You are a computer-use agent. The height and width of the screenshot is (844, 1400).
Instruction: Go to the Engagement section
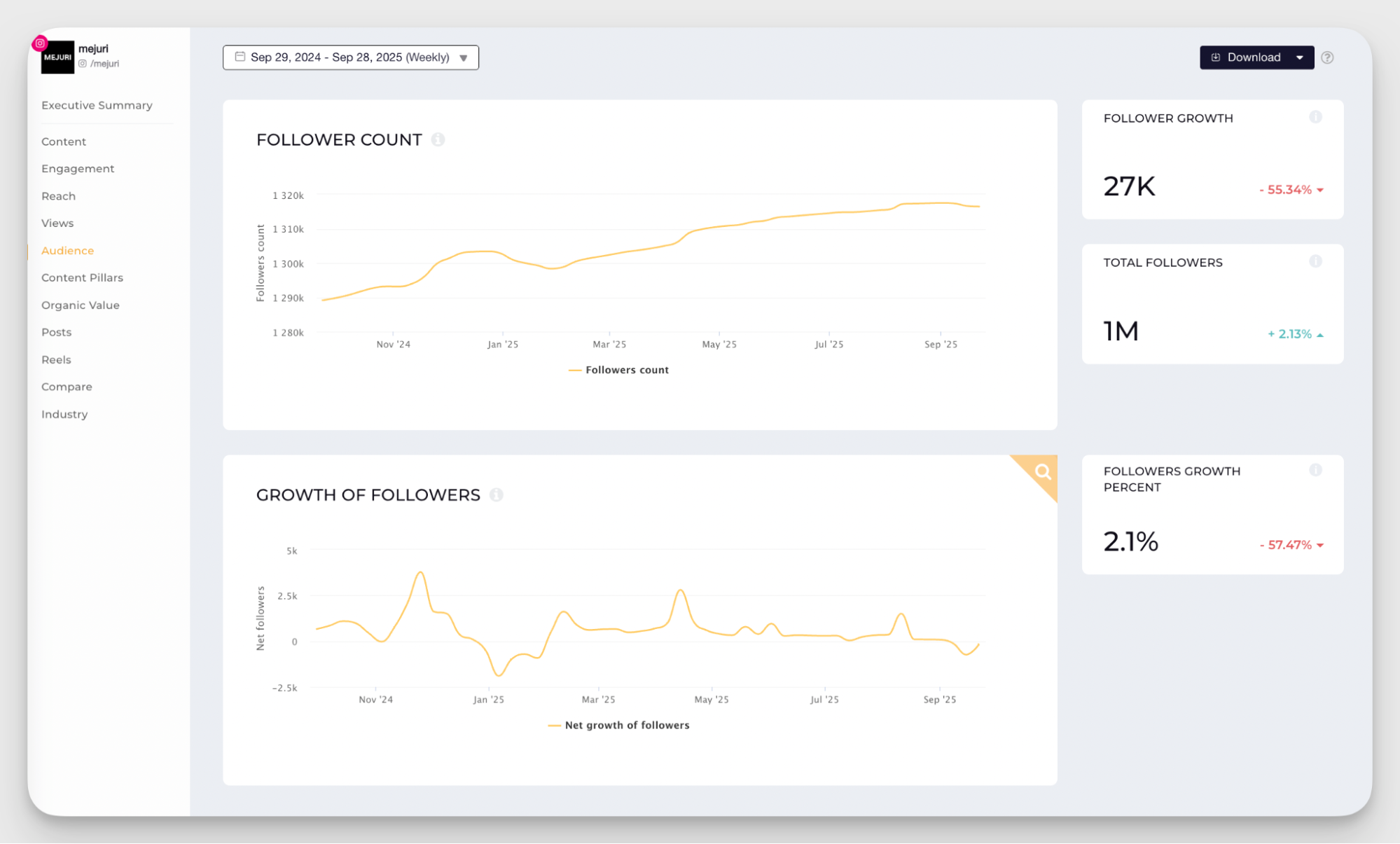click(x=78, y=169)
